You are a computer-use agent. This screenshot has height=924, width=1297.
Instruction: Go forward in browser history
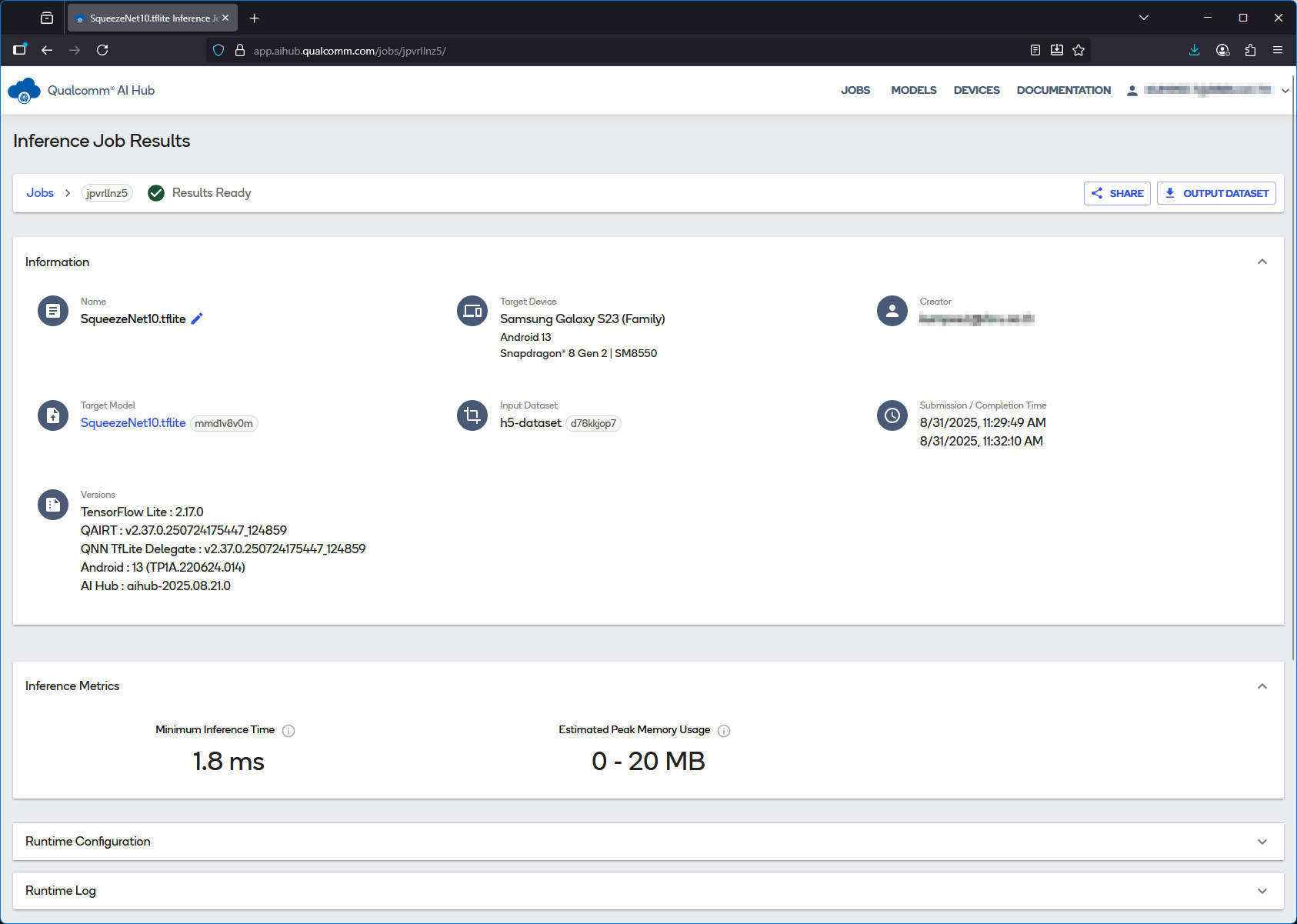pos(75,50)
